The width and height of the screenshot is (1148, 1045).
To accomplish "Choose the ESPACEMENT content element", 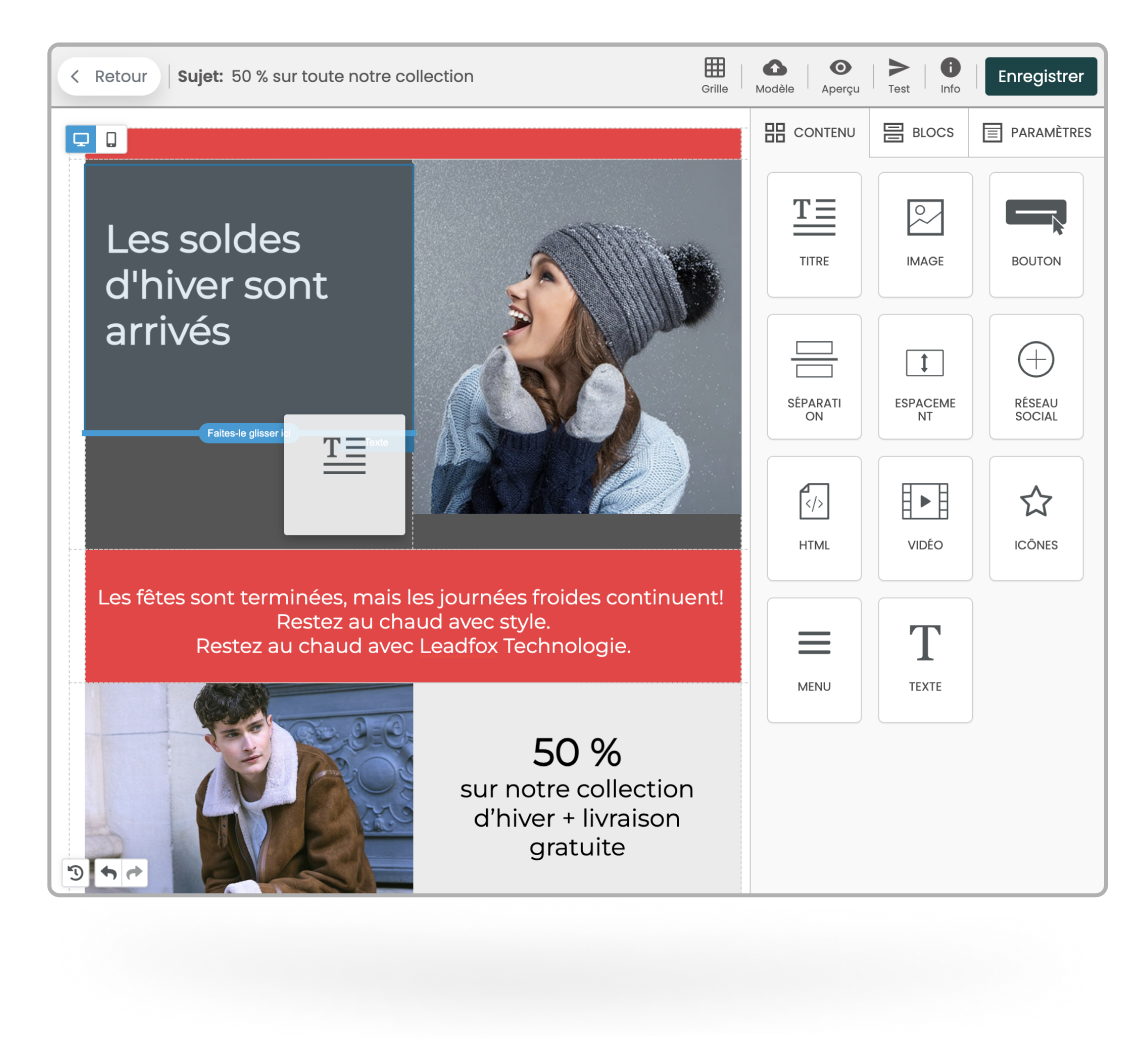I will pyautogui.click(x=925, y=377).
